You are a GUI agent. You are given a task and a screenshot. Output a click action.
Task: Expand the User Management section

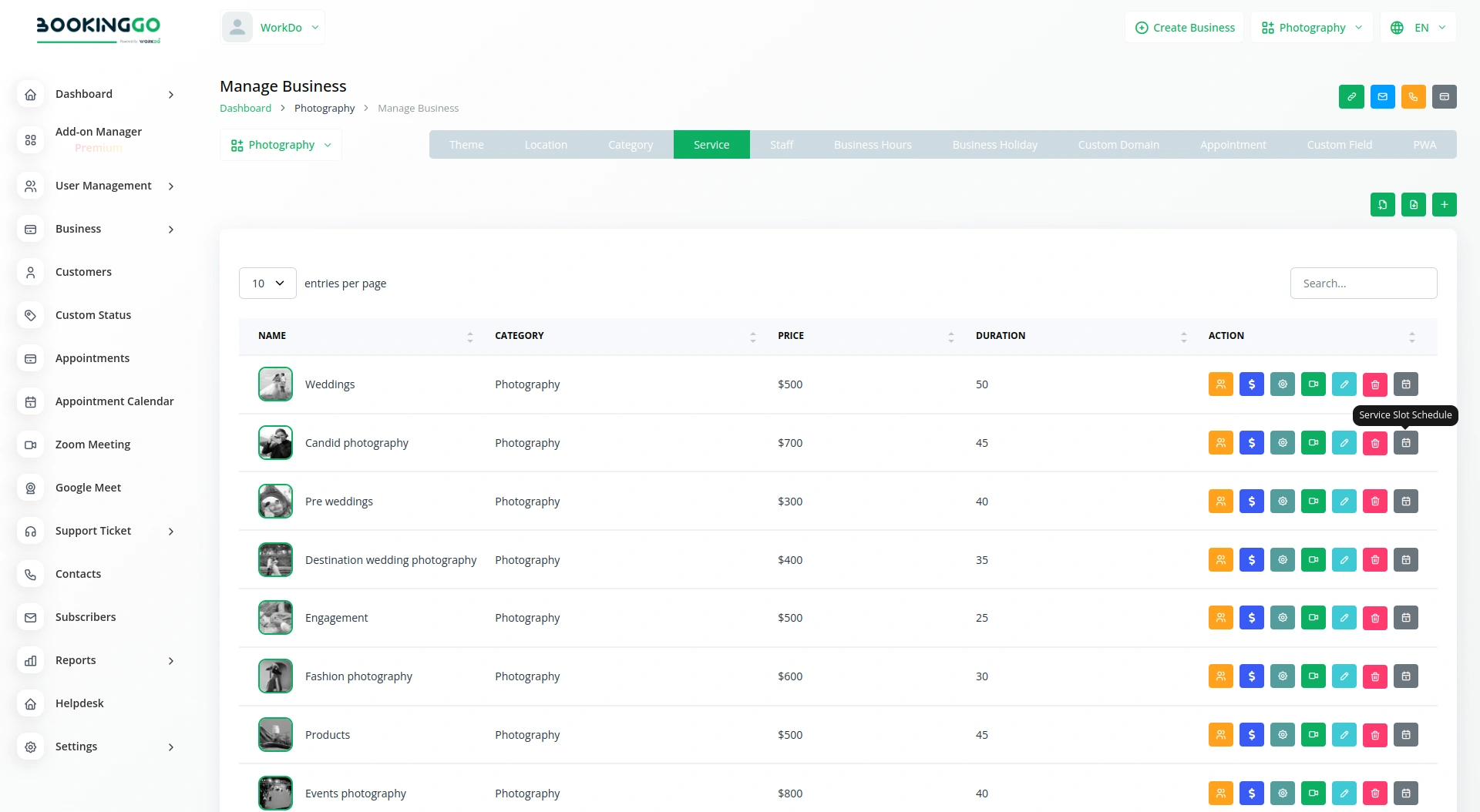(103, 186)
